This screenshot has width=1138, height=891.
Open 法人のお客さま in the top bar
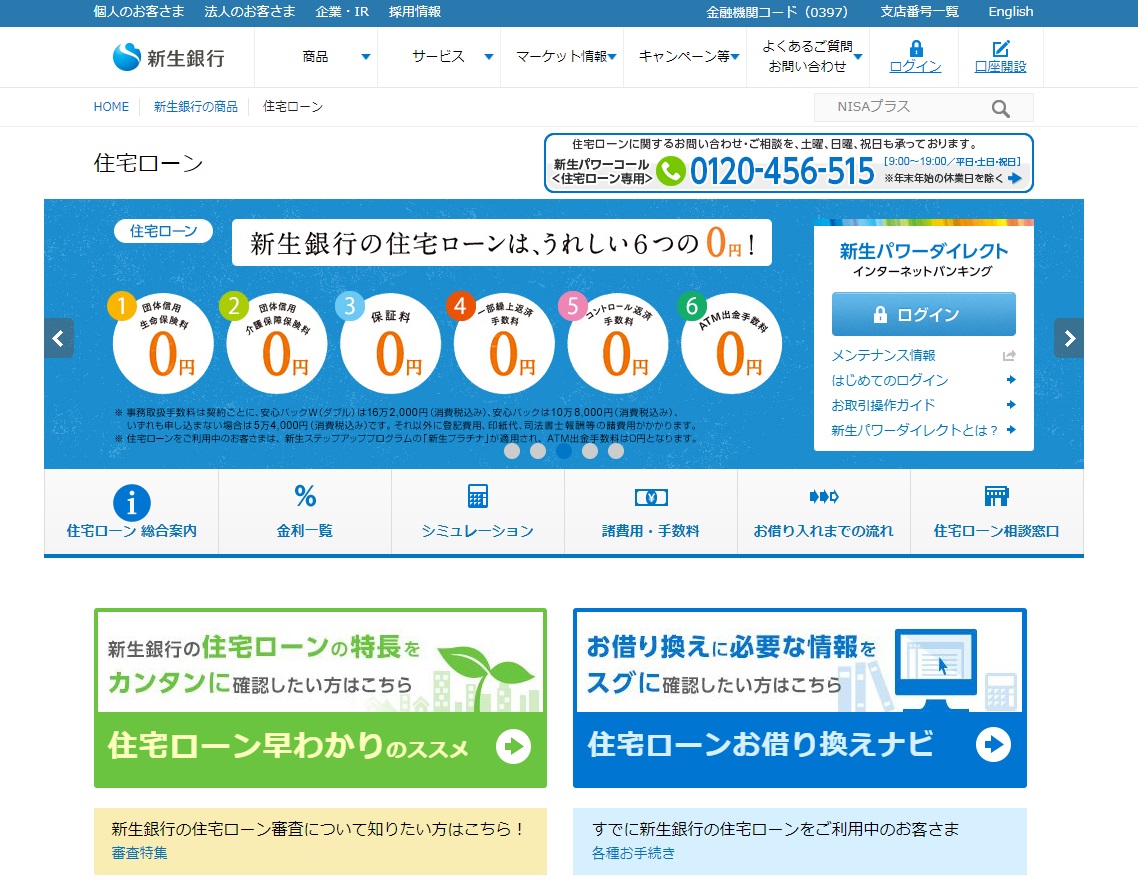click(250, 12)
